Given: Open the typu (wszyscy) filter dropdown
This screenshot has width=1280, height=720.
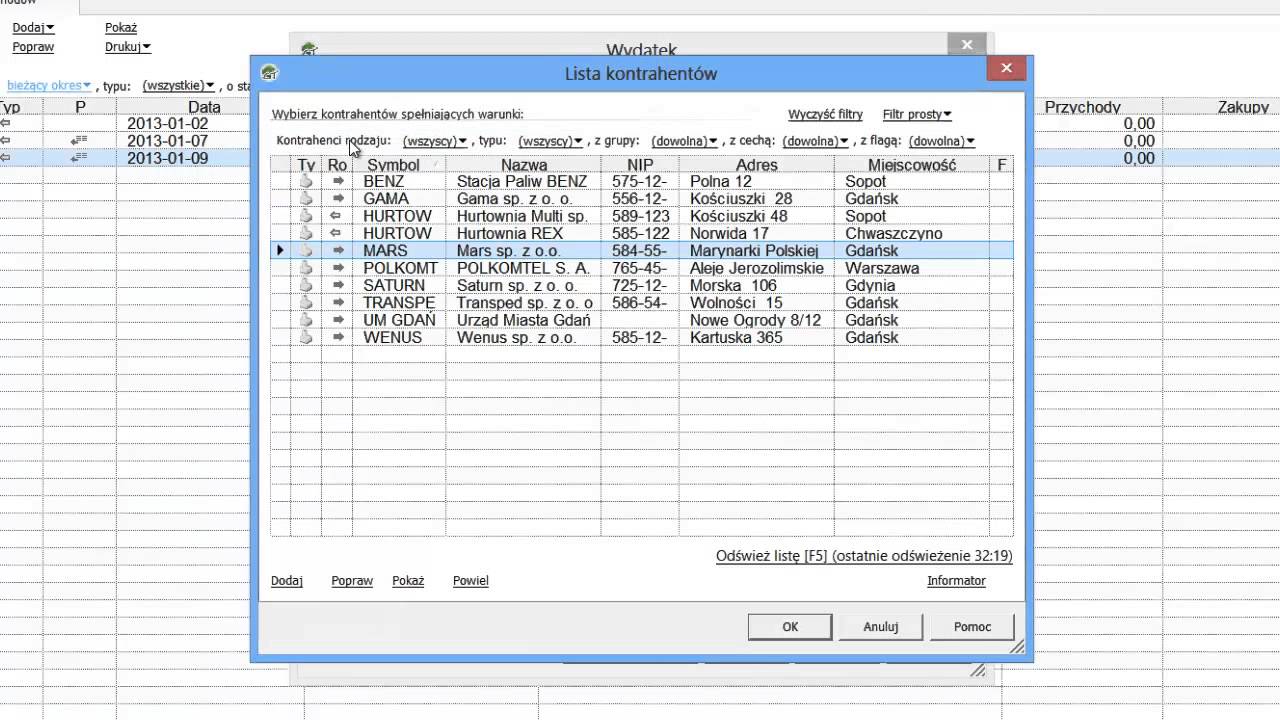Looking at the screenshot, I should coord(550,142).
